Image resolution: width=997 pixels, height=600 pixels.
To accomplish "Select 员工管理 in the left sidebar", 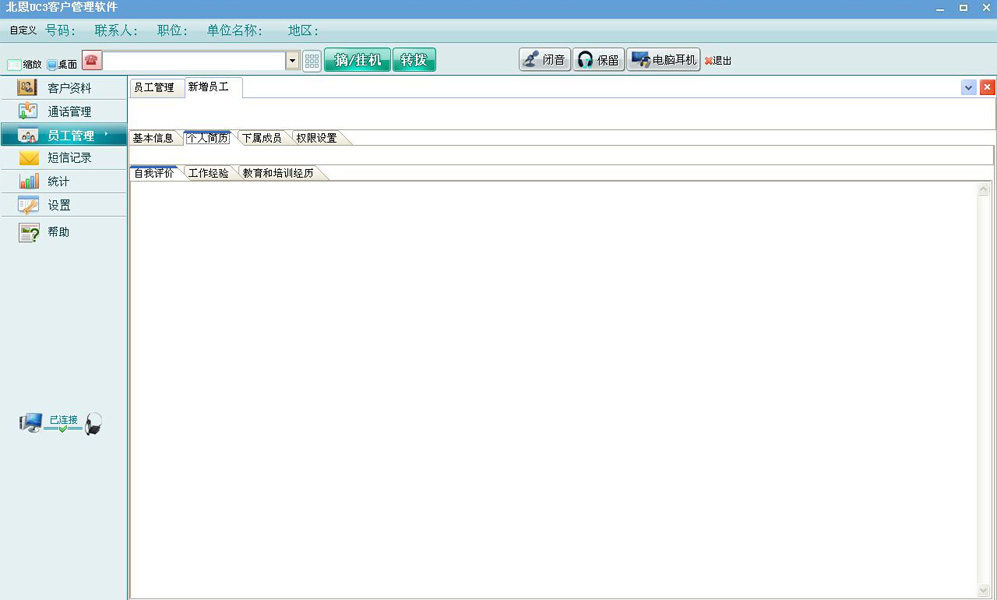I will coord(64,135).
